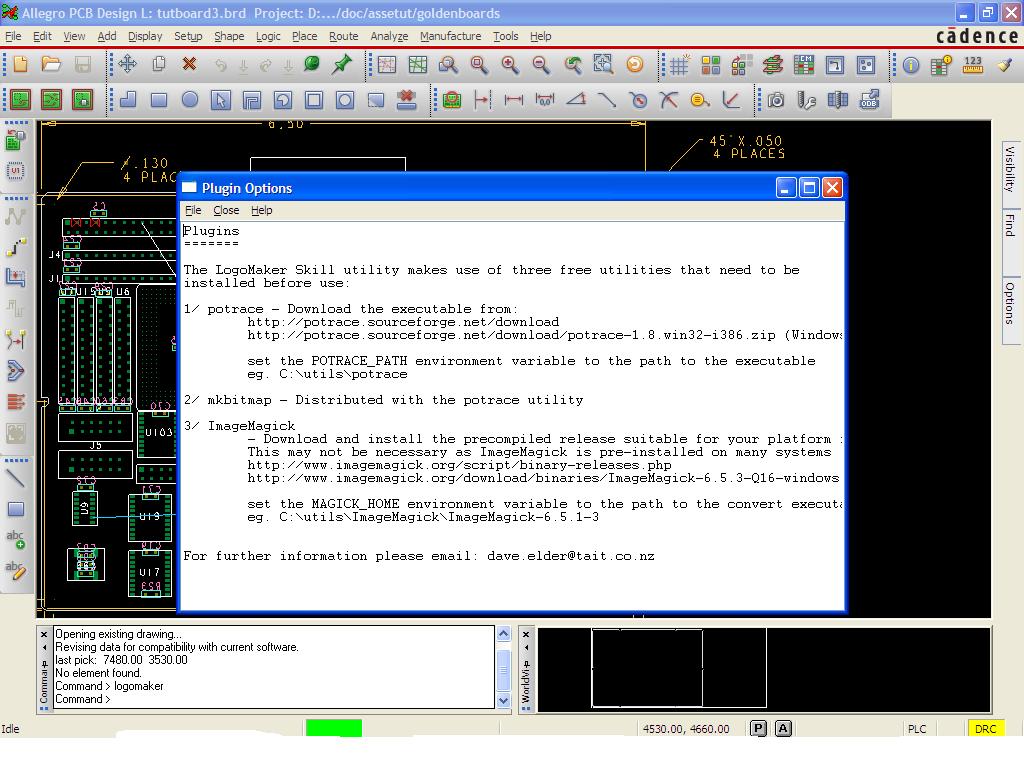Screen dimensions: 1024x768
Task: Select the Move tool with four arrows
Action: click(127, 65)
